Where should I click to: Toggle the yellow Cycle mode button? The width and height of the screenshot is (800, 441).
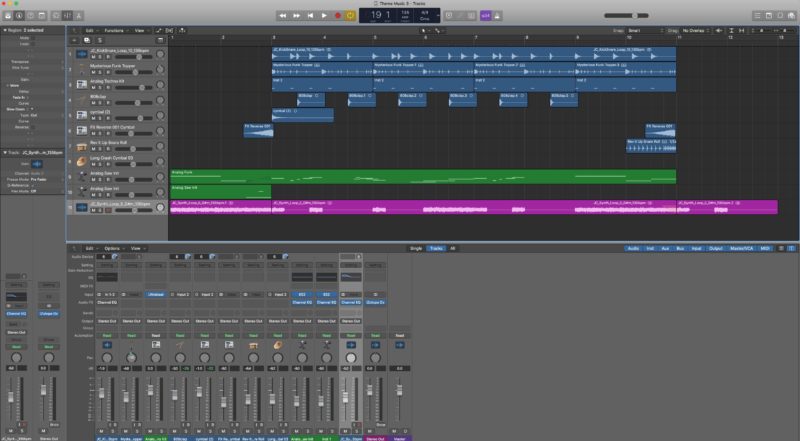[x=351, y=16]
